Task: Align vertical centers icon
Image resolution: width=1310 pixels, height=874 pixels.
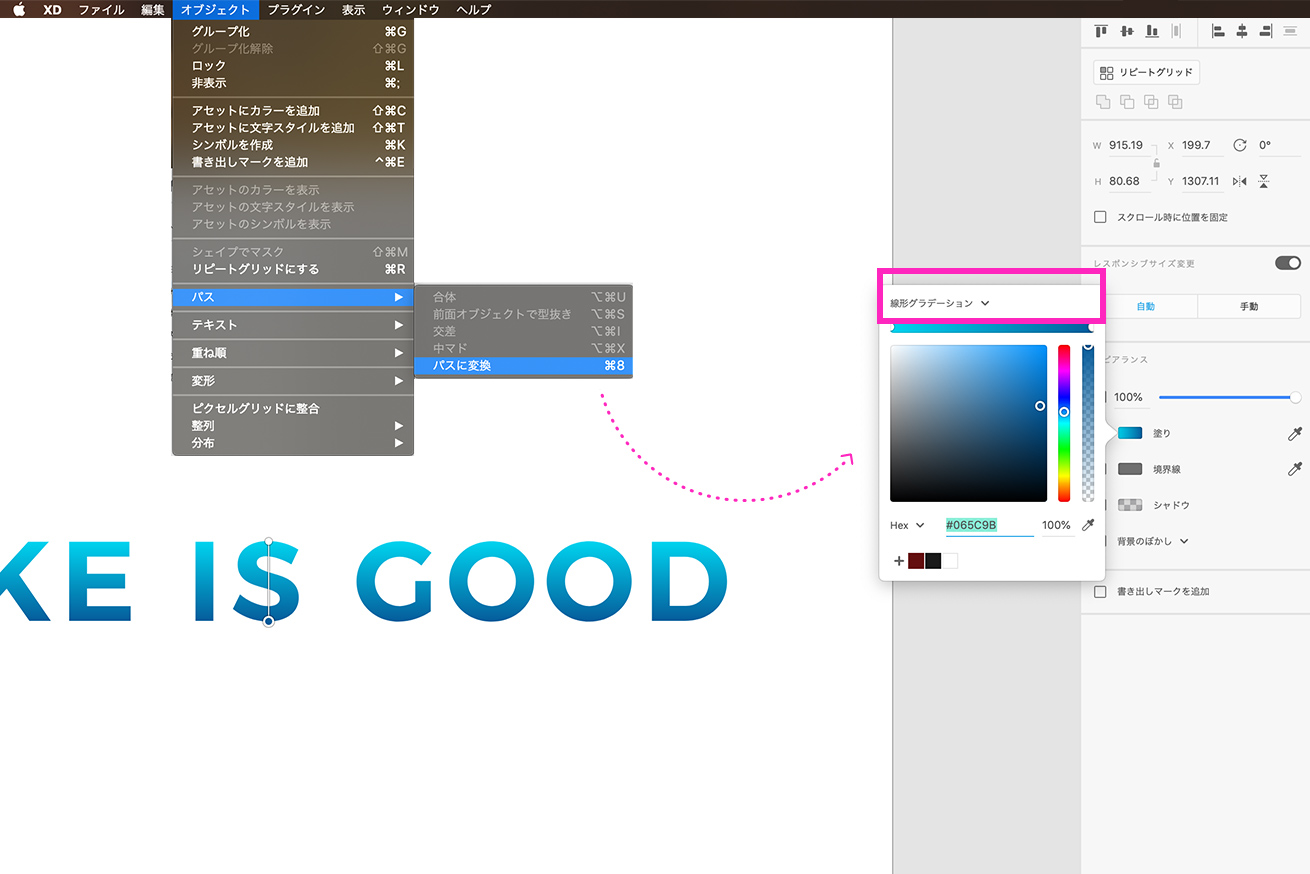Action: click(x=1127, y=31)
